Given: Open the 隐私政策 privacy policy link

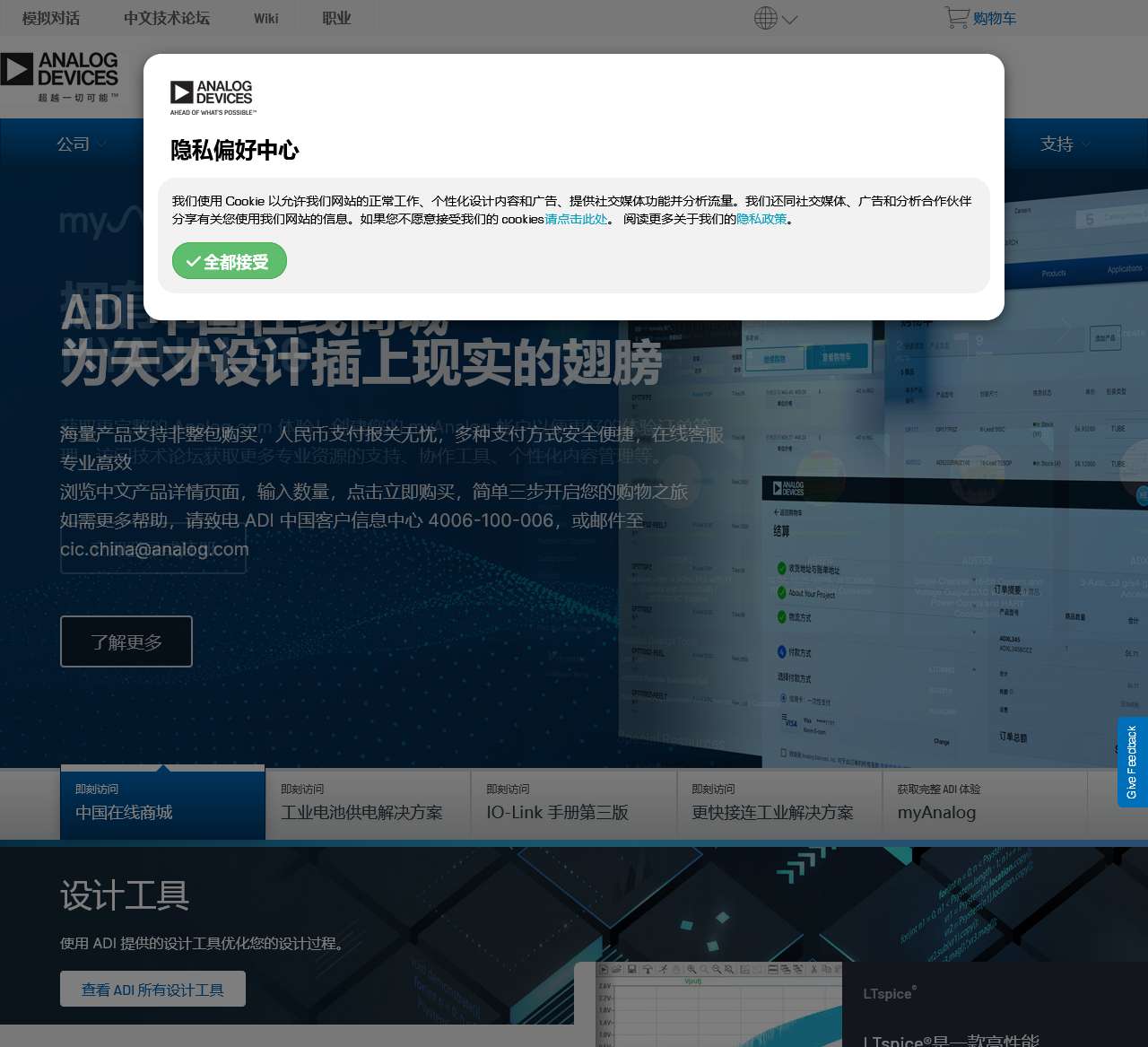Looking at the screenshot, I should [x=761, y=219].
